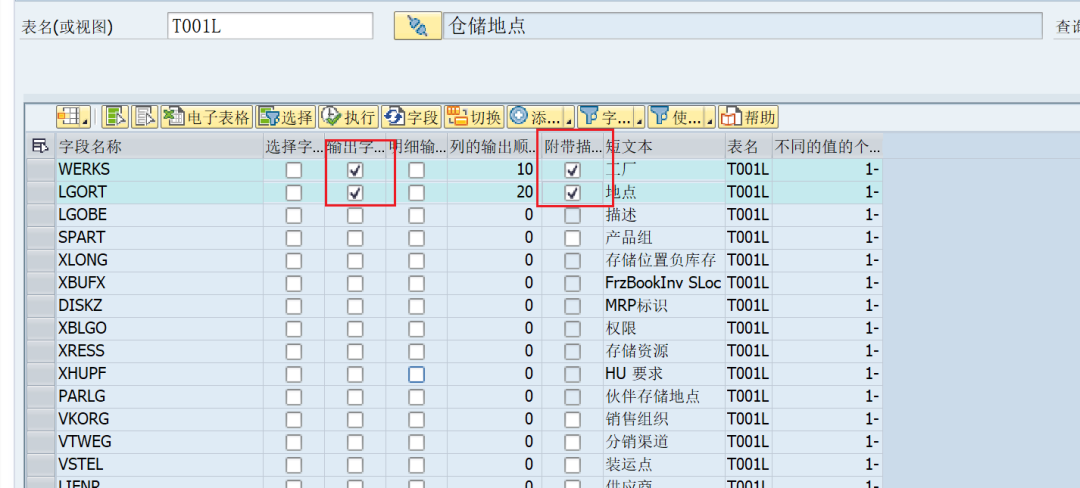Viewport: 1080px width, 488px height.
Task: Click the 选择 filter toolbar button
Action: 285,117
